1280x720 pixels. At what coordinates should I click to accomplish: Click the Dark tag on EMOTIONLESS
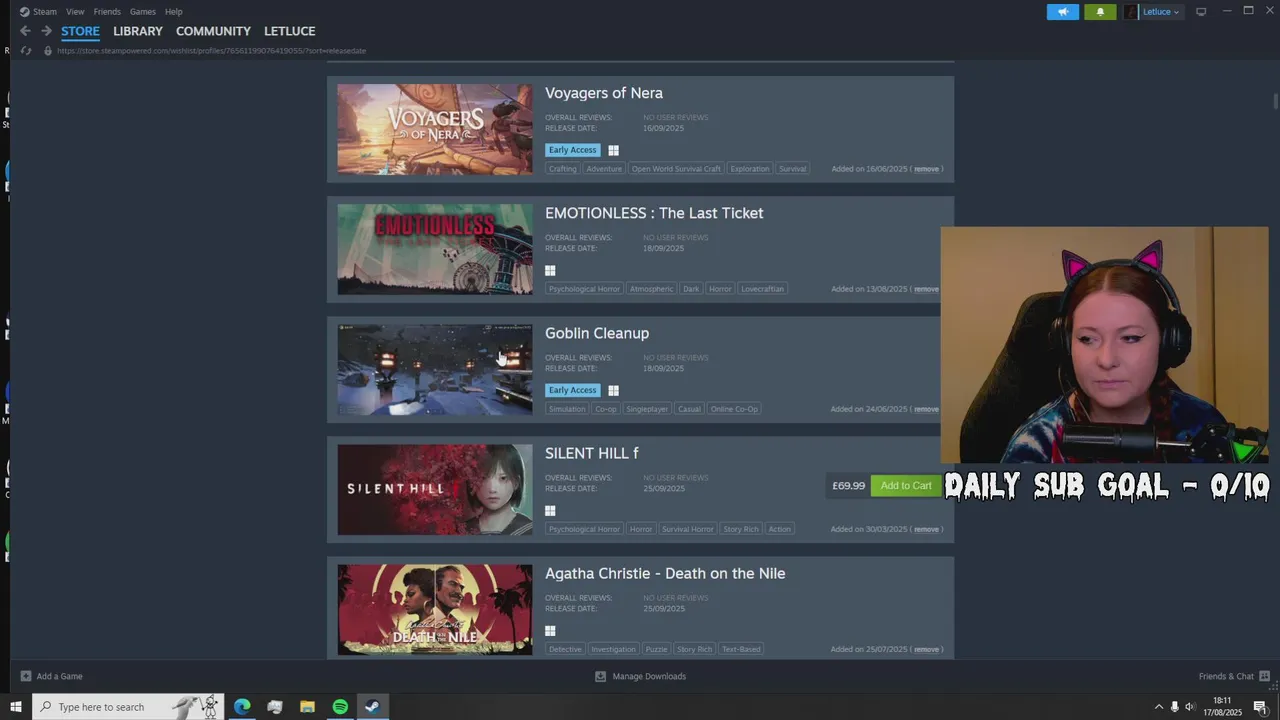pos(691,289)
